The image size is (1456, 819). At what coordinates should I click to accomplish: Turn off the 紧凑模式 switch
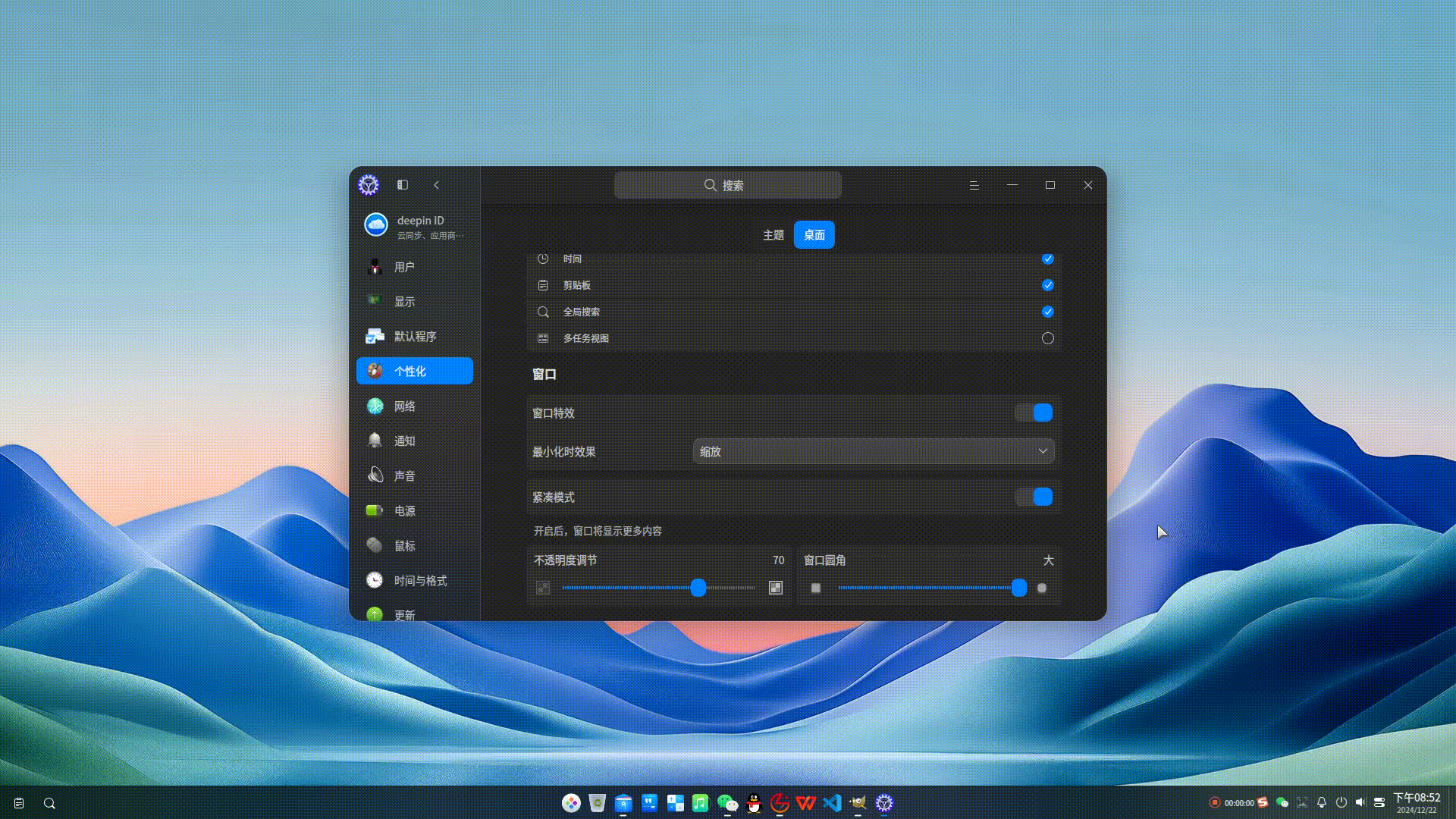tap(1034, 497)
